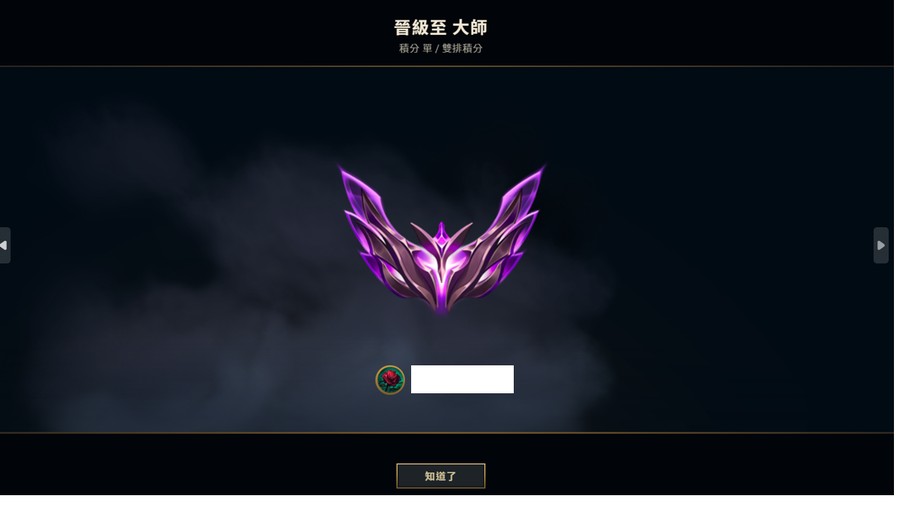The width and height of the screenshot is (900, 505).
Task: Click the purple Master rank emblem
Action: point(441,239)
